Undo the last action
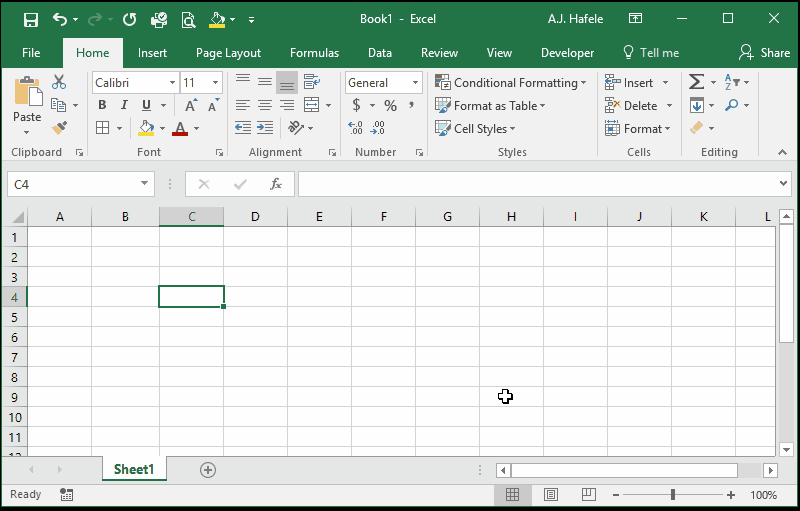 (60, 19)
